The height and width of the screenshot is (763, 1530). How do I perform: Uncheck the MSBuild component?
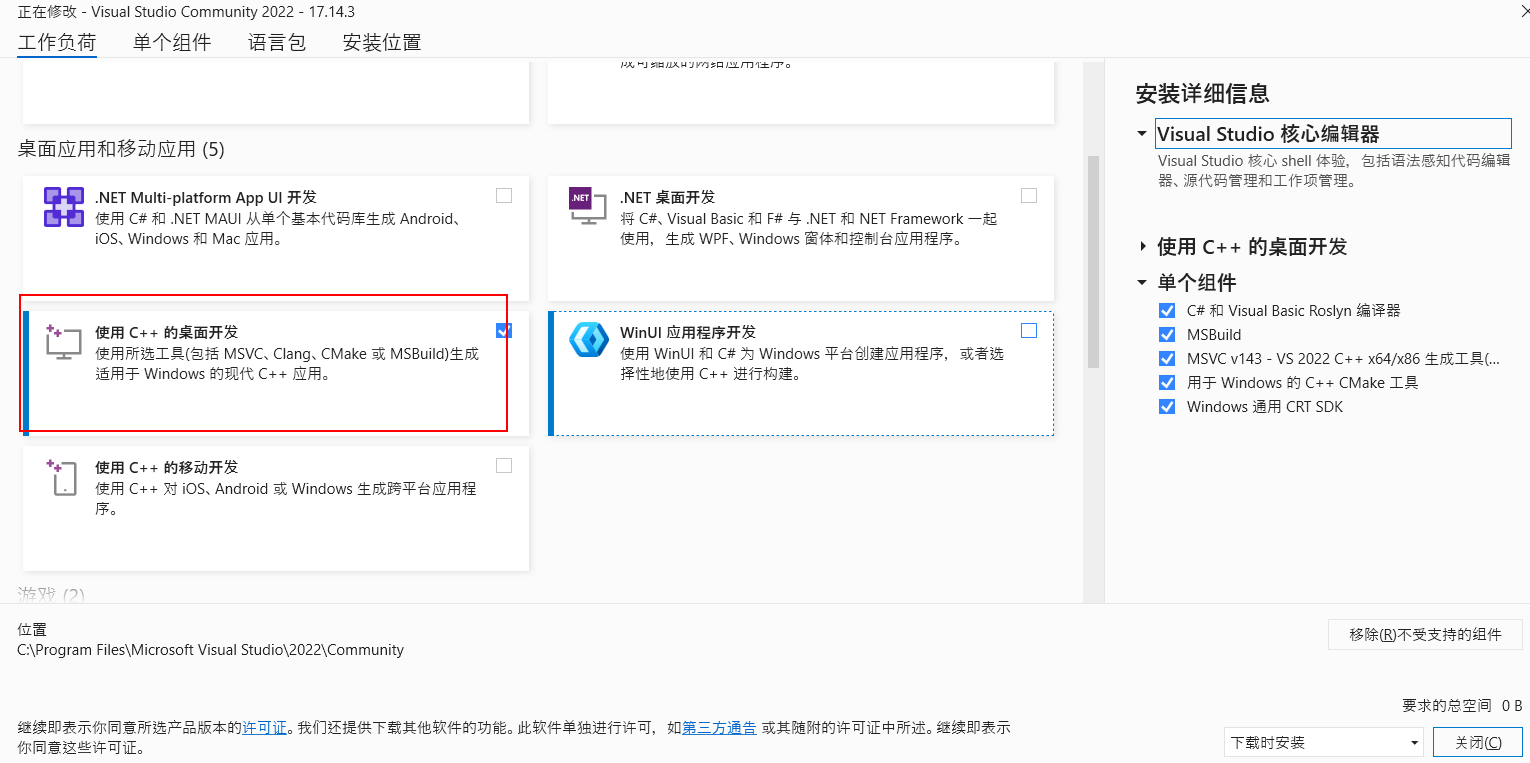click(1167, 334)
